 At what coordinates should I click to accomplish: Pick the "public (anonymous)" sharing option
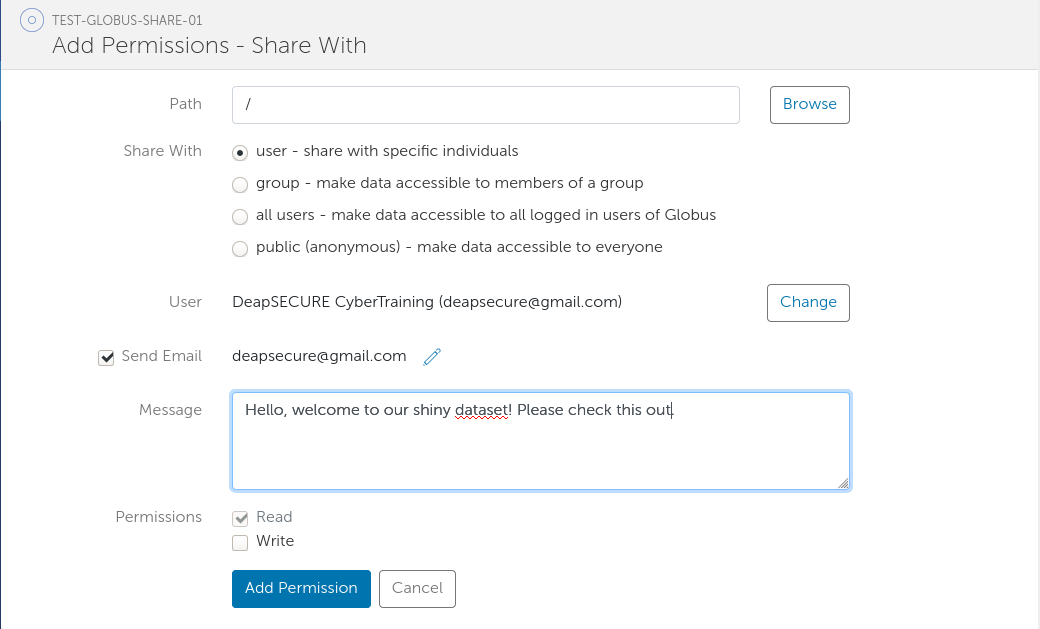[240, 248]
